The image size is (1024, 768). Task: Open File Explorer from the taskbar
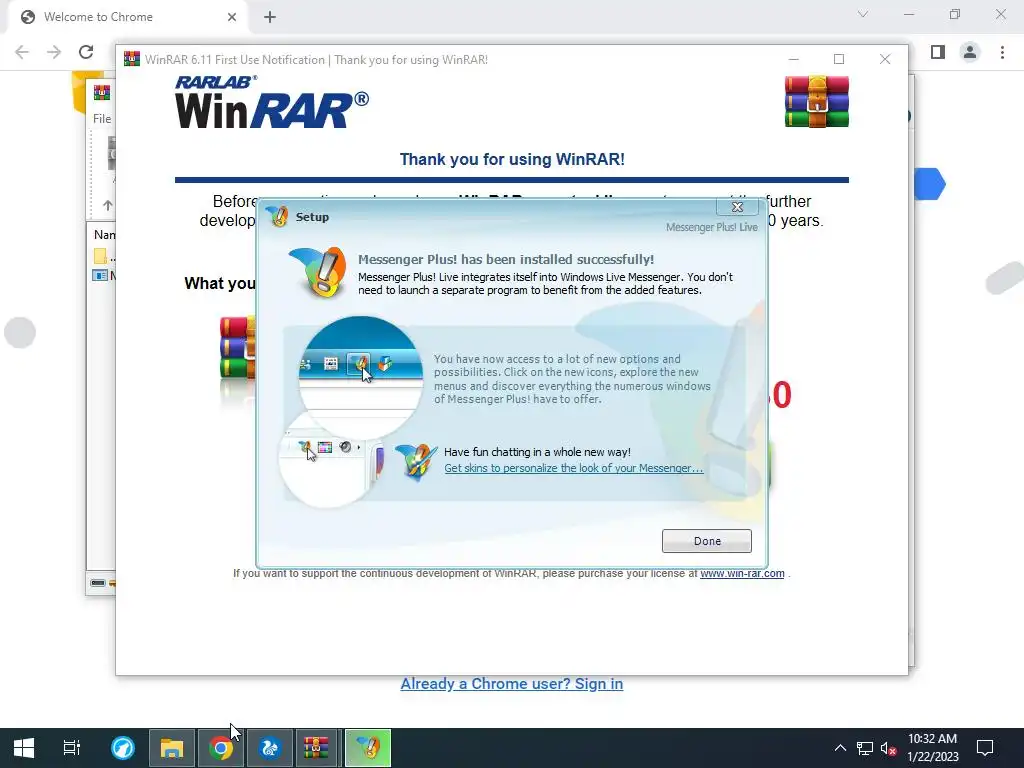click(x=172, y=748)
